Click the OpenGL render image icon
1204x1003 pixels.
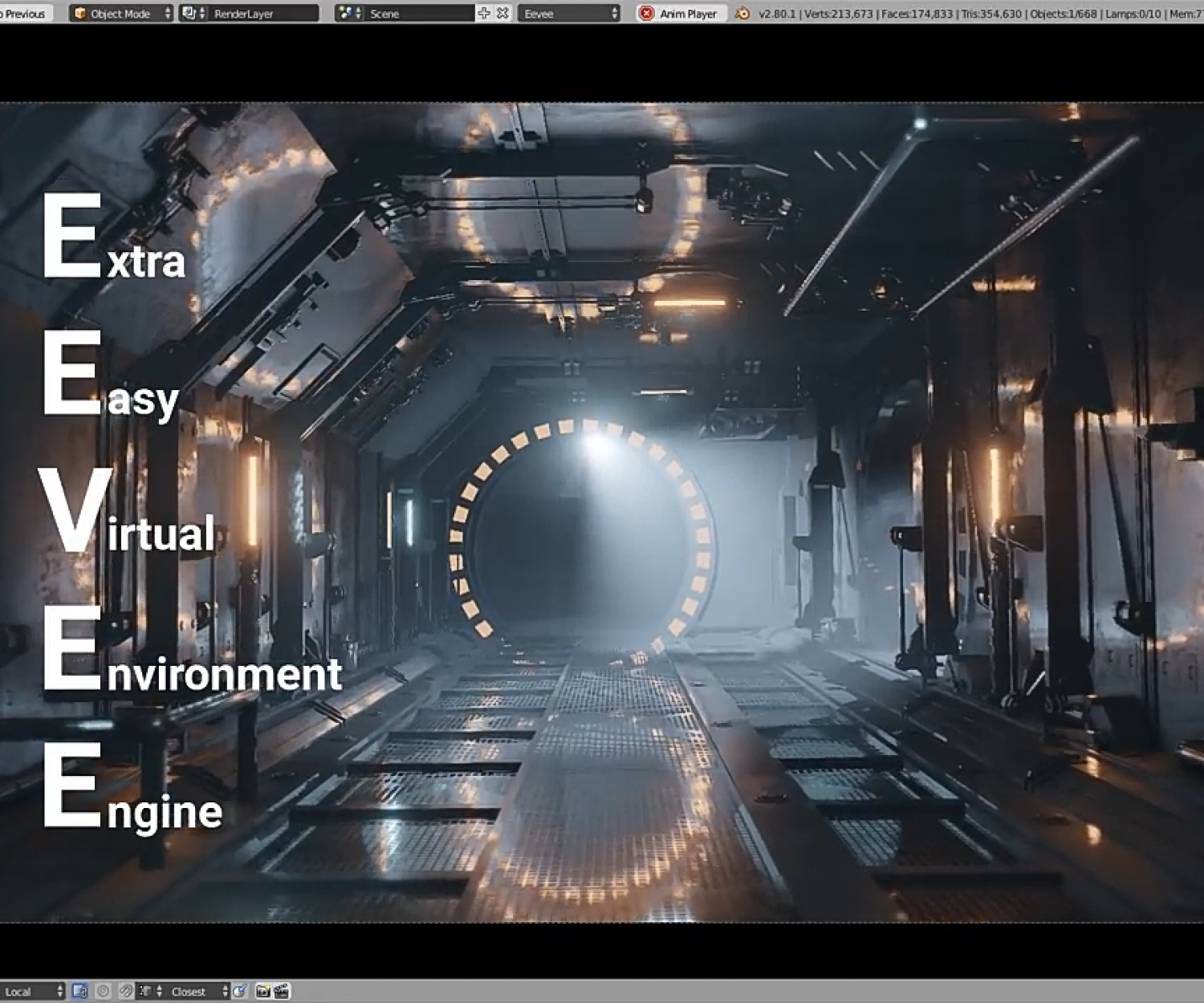tap(262, 991)
